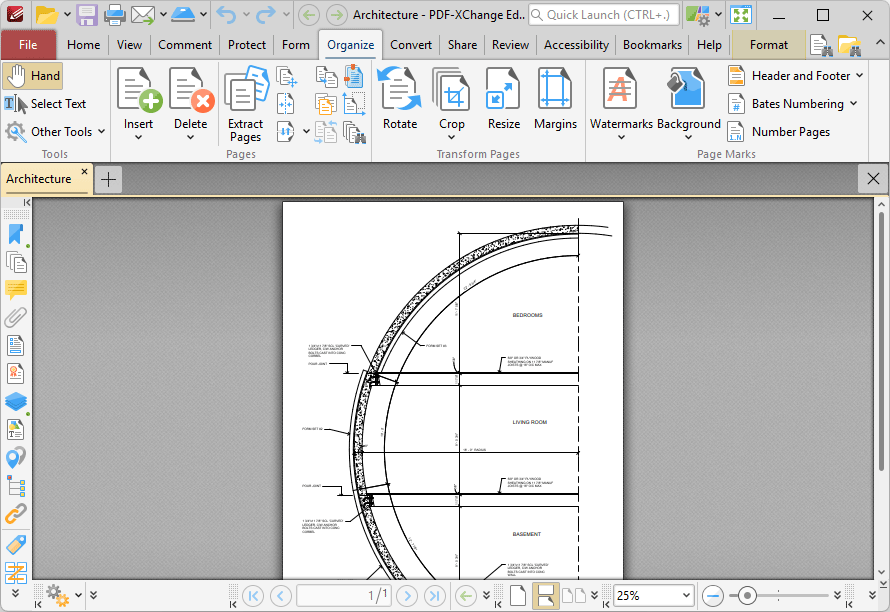Screen dimensions: 890x612
Task: Click the Delete pages icon
Action: pos(191,89)
